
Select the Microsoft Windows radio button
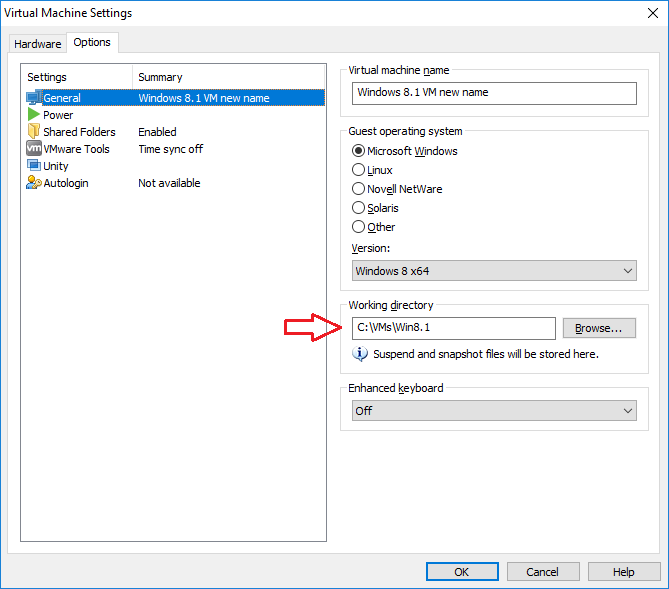[x=358, y=151]
